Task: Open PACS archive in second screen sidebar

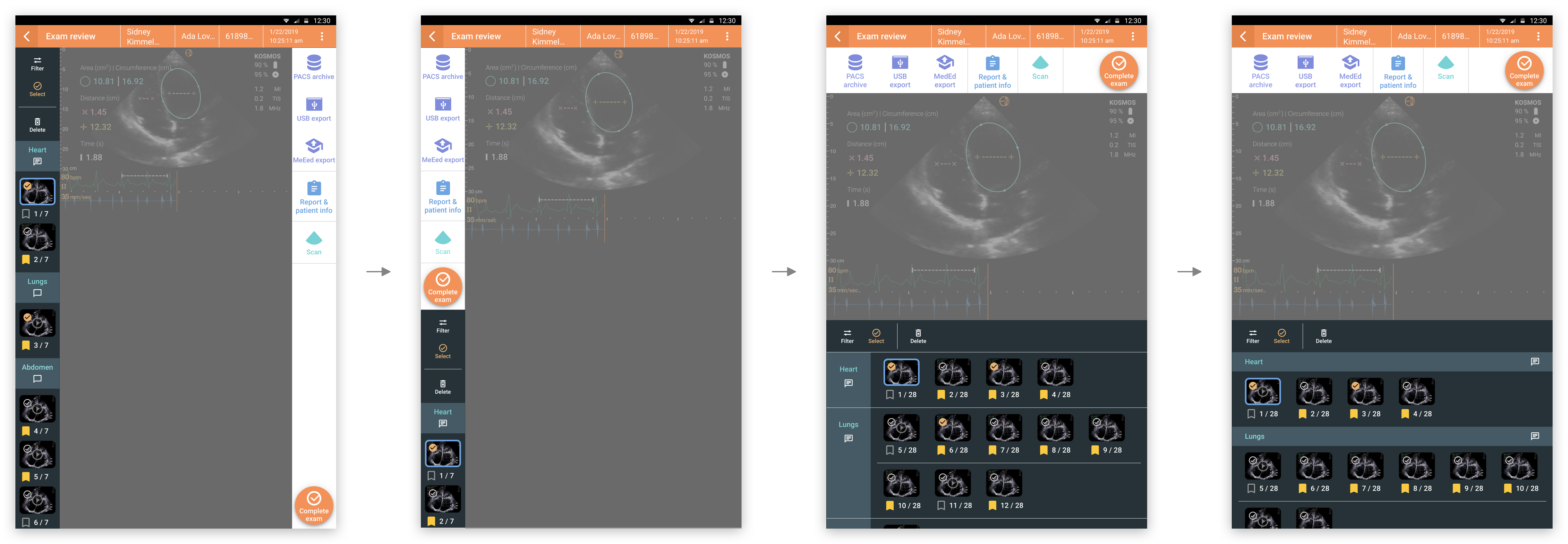Action: pos(442,68)
